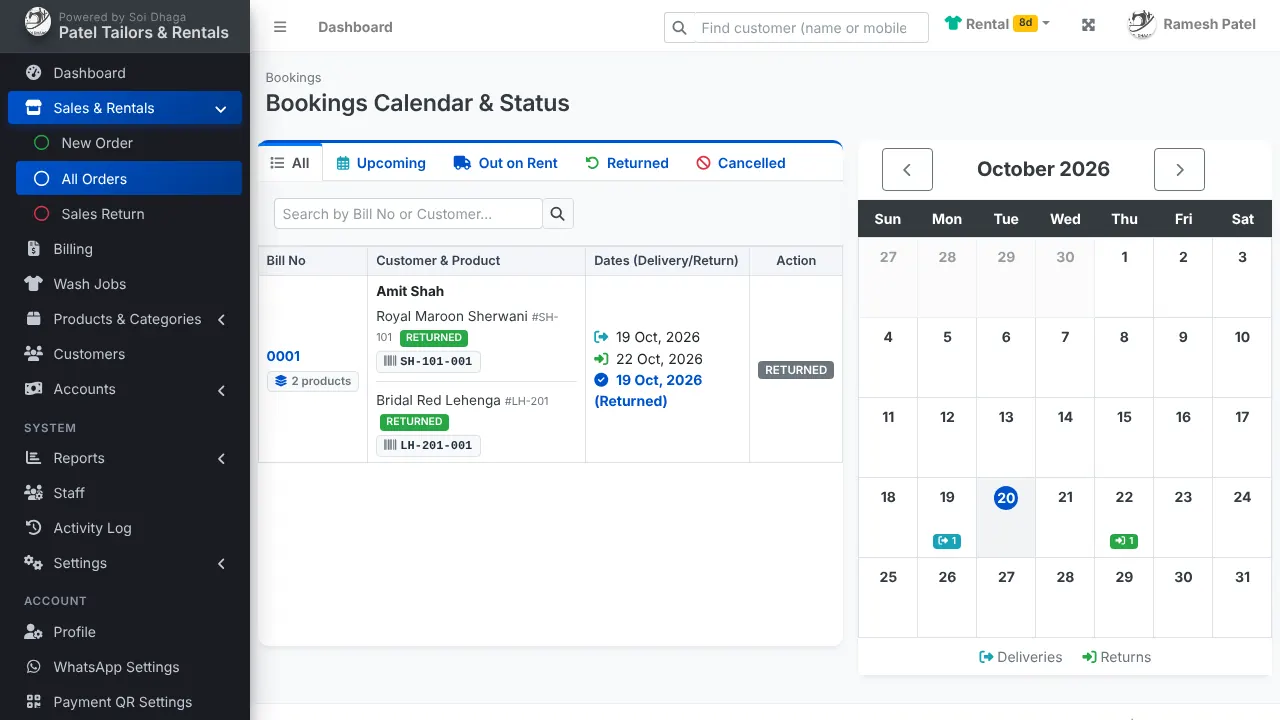This screenshot has height=720, width=1280.
Task: Click the Dashboard gauge icon in sidebar
Action: [34, 73]
